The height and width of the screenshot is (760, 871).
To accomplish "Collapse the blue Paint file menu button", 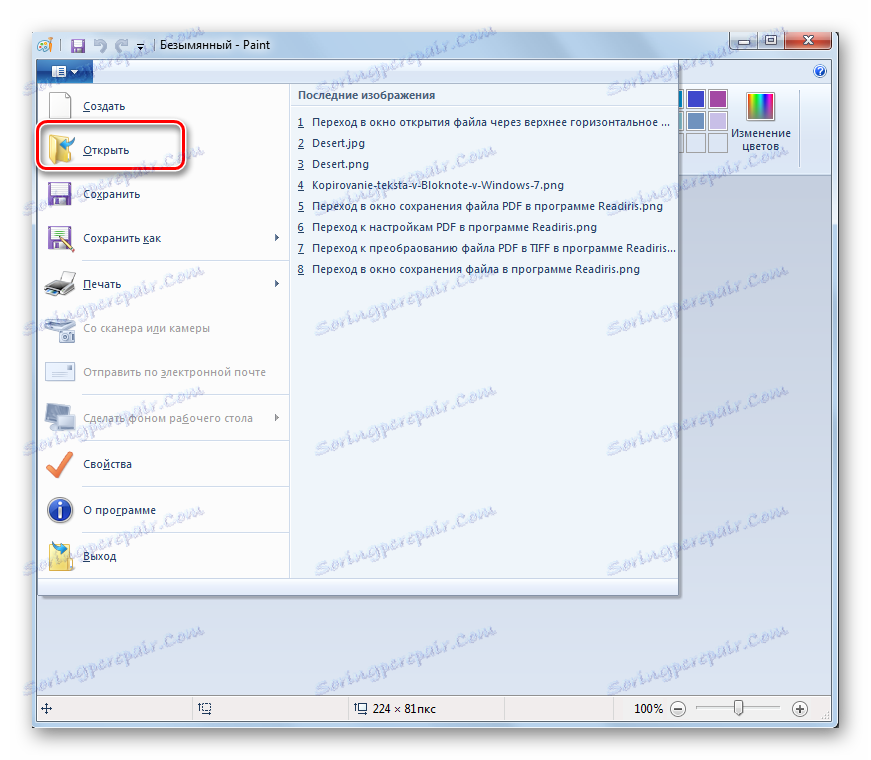I will (64, 72).
